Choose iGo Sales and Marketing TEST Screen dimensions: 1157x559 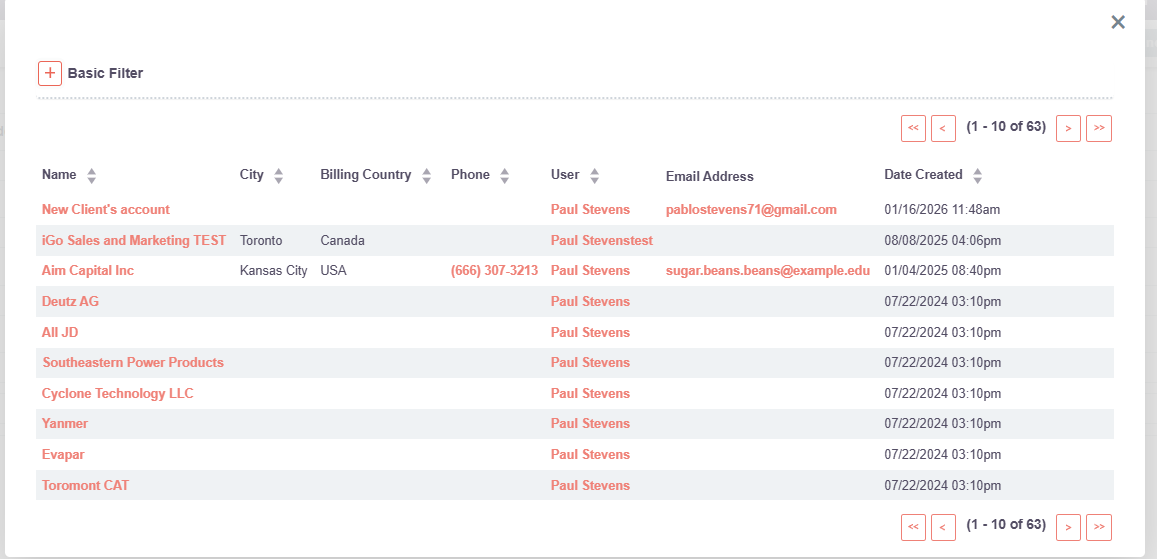(134, 241)
